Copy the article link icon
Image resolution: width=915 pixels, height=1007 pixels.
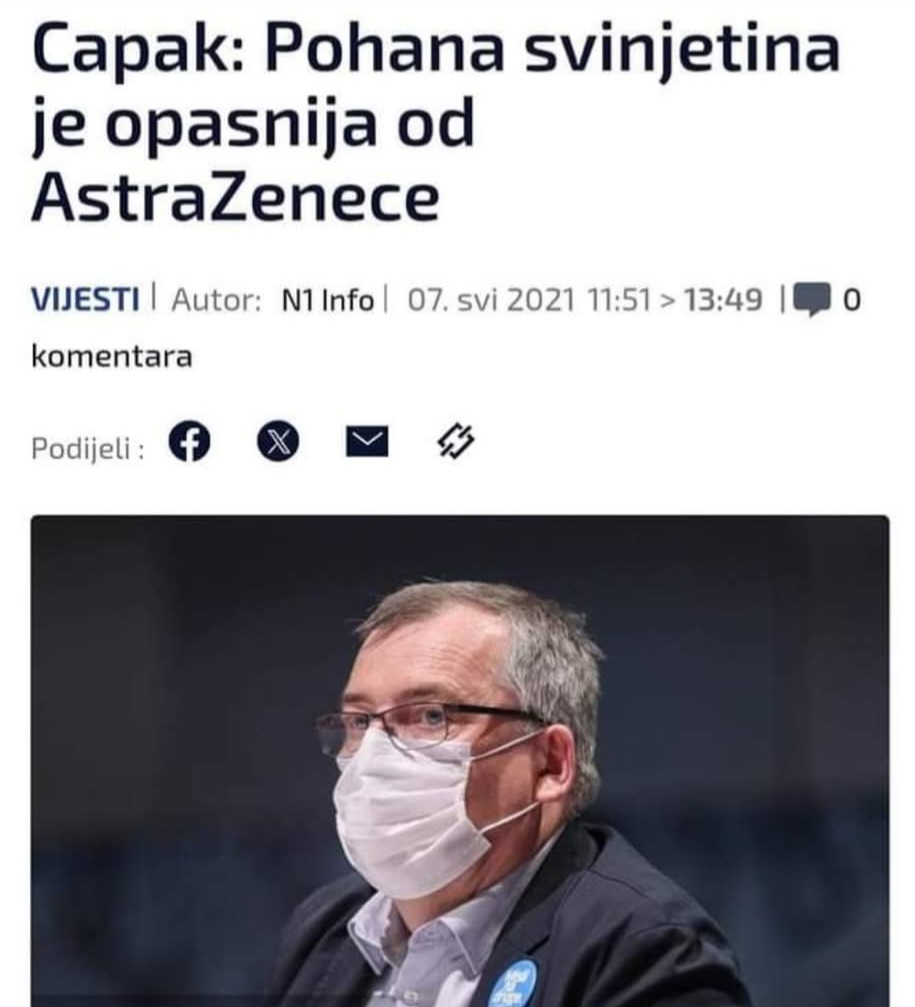(x=456, y=441)
